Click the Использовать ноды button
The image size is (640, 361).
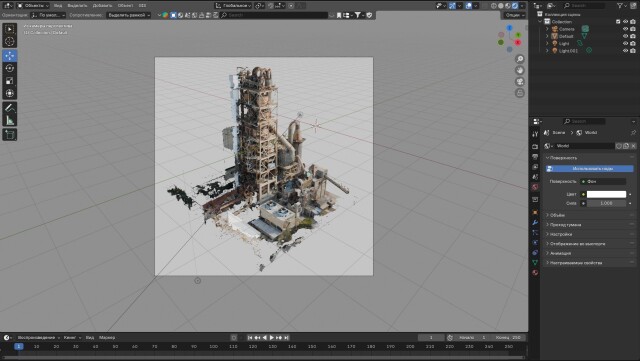click(590, 169)
